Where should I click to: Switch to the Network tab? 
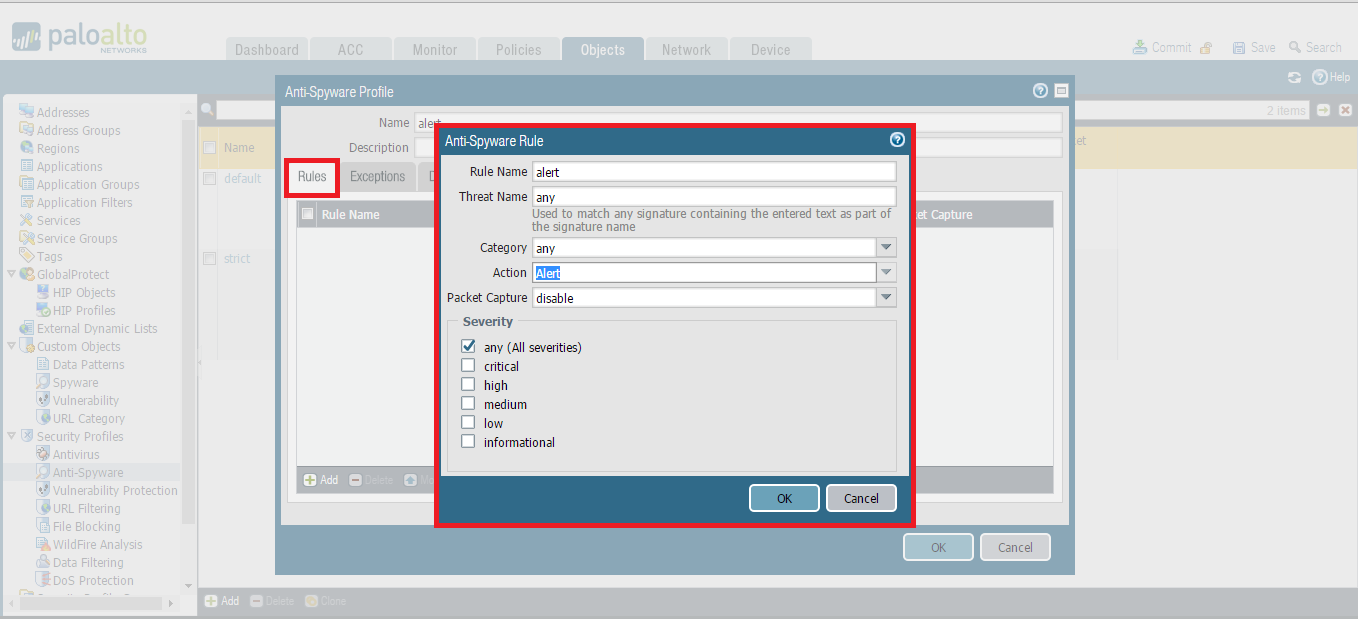(686, 49)
